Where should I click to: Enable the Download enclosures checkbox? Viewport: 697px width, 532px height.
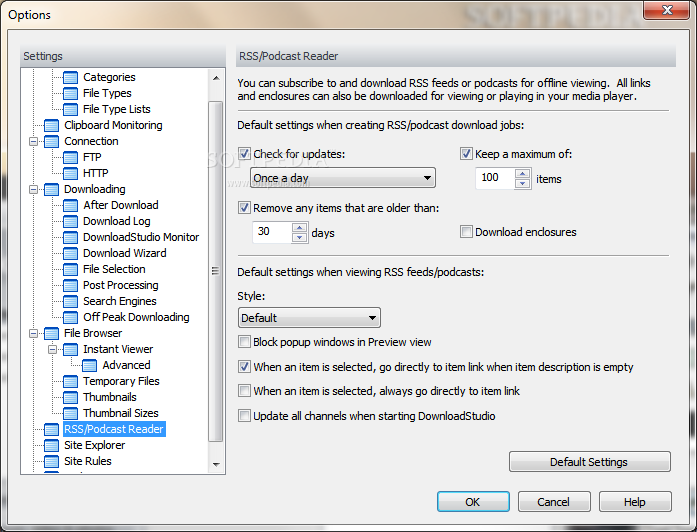(x=466, y=232)
